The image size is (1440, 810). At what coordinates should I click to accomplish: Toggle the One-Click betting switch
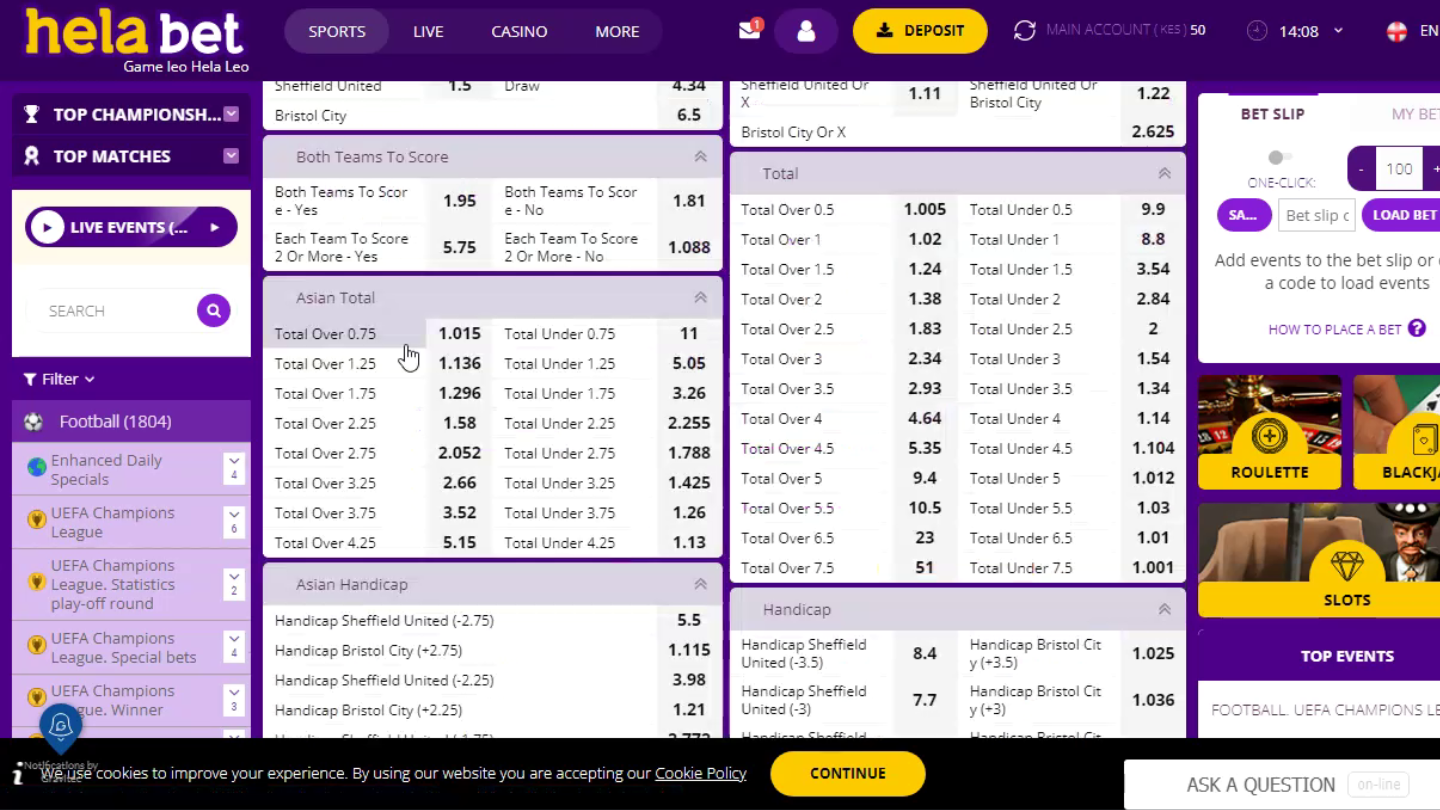coord(1278,157)
